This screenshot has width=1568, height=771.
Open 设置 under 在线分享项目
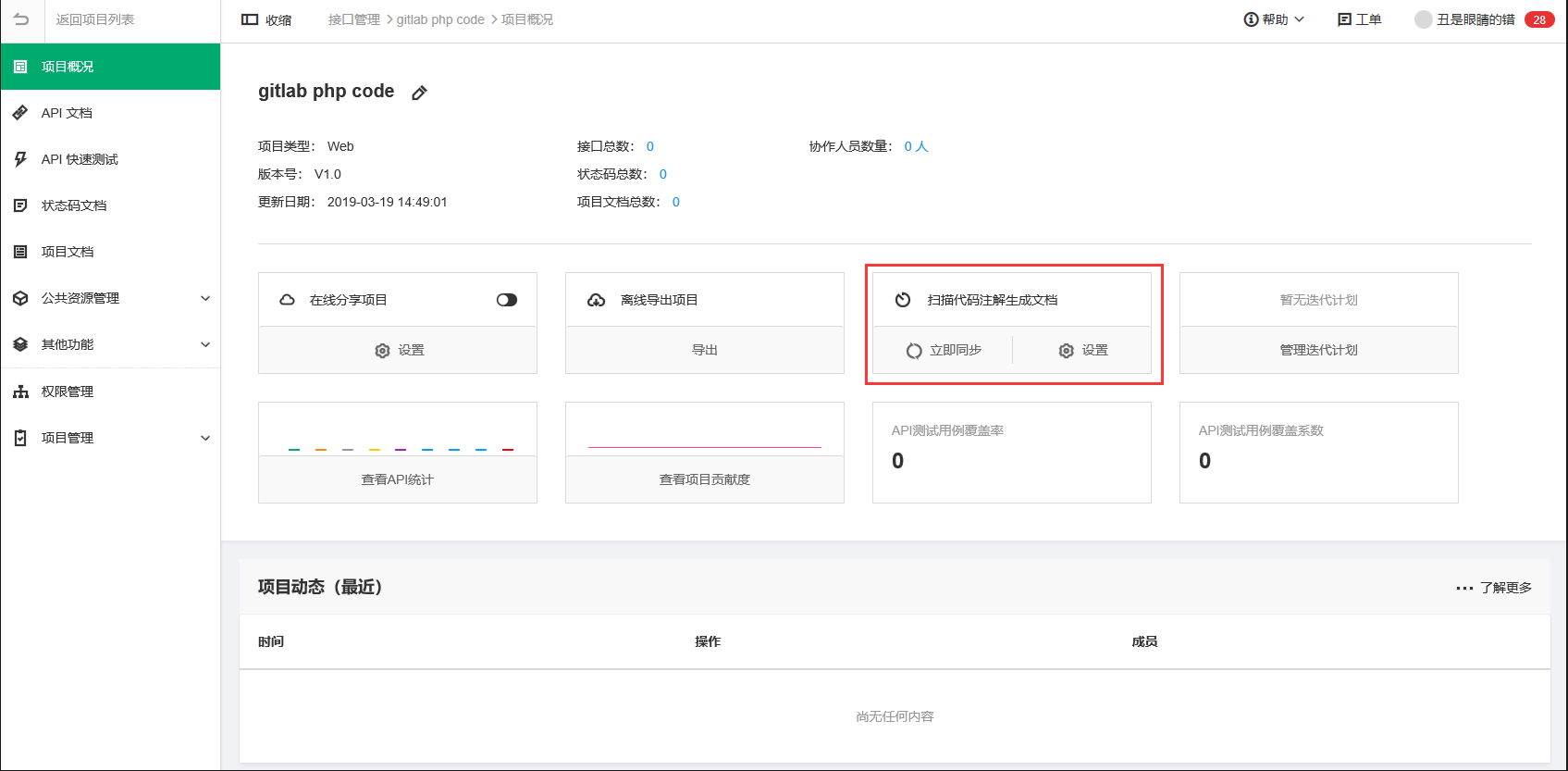click(398, 350)
